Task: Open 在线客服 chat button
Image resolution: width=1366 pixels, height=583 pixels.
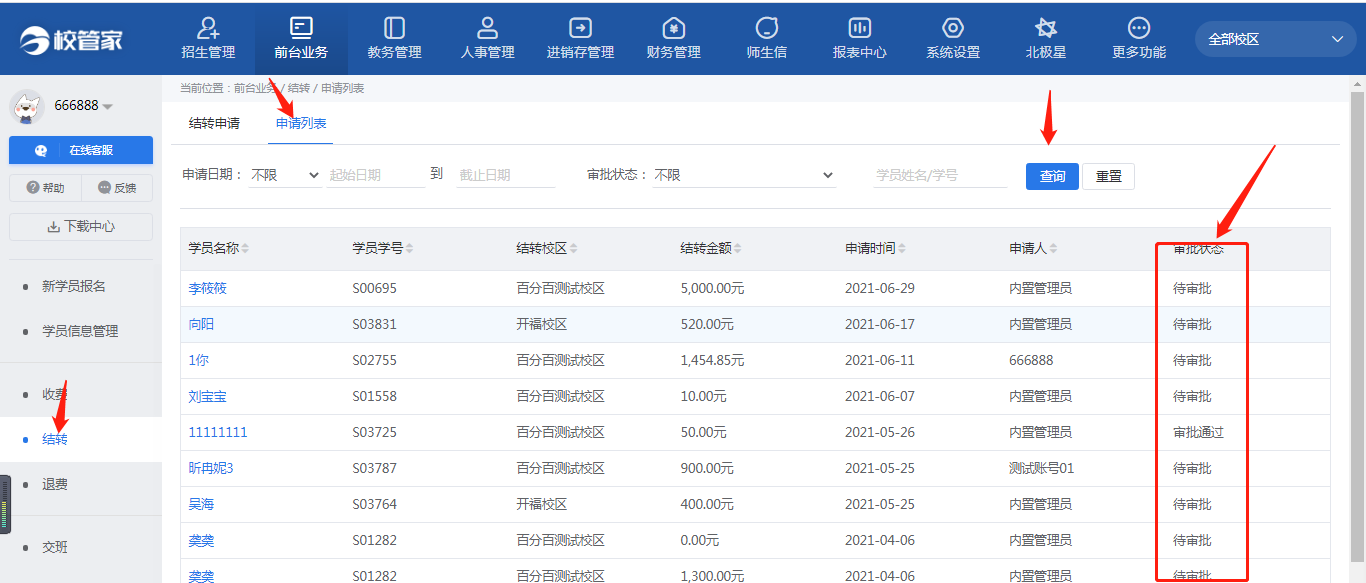Action: [81, 150]
